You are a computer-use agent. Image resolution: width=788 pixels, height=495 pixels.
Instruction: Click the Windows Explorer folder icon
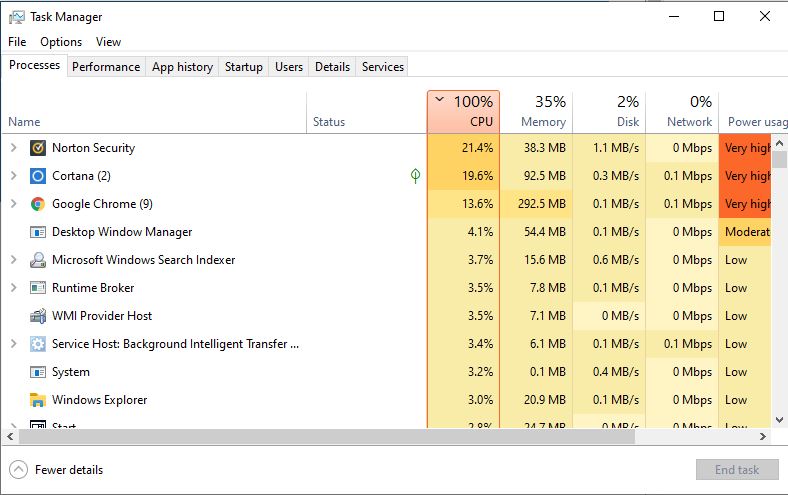tap(38, 400)
